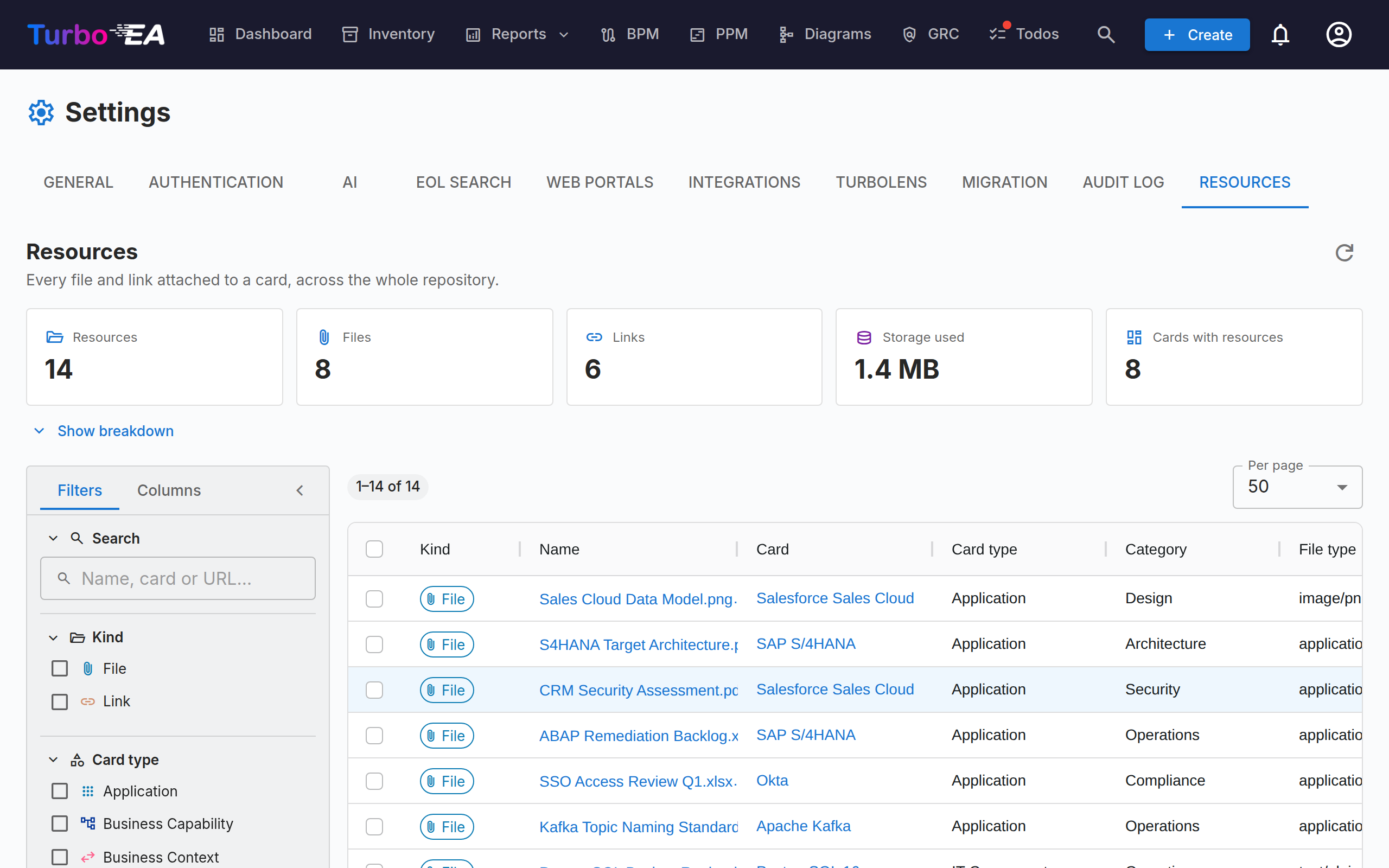
Task: Tick the select-all checkbox in table header
Action: click(374, 549)
